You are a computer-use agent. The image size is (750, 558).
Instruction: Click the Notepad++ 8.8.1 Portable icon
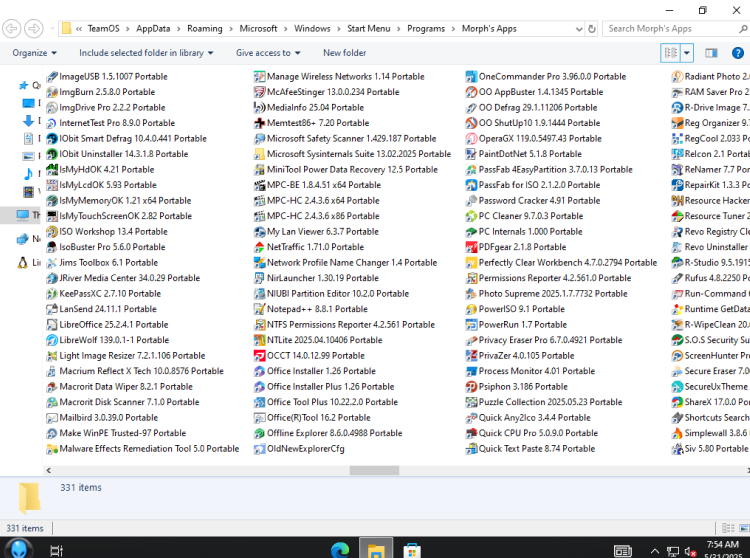(259, 309)
